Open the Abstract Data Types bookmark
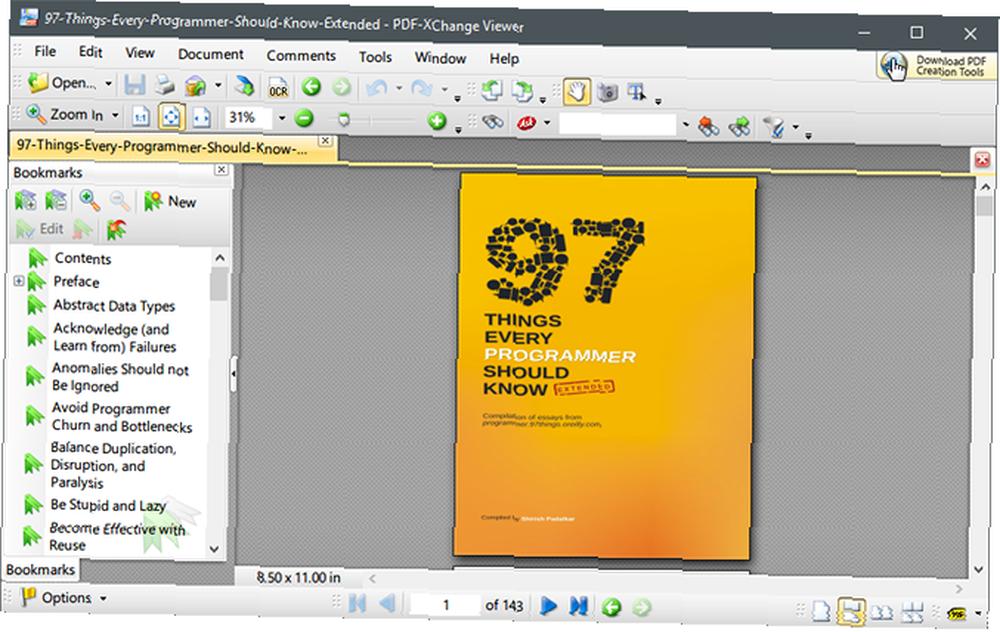Screen dimensions: 1000x632 tap(114, 305)
